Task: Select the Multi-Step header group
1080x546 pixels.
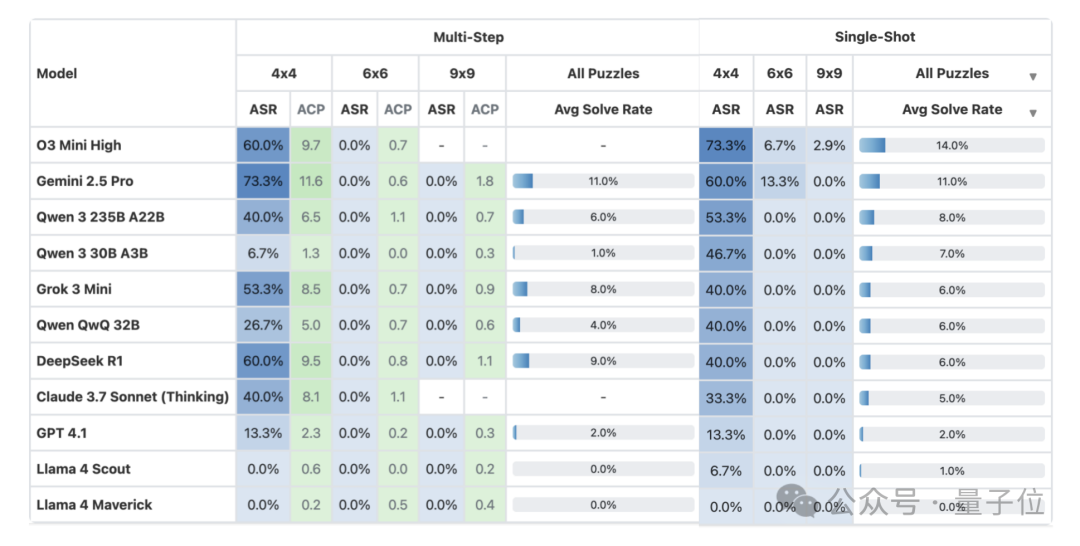Action: click(468, 37)
